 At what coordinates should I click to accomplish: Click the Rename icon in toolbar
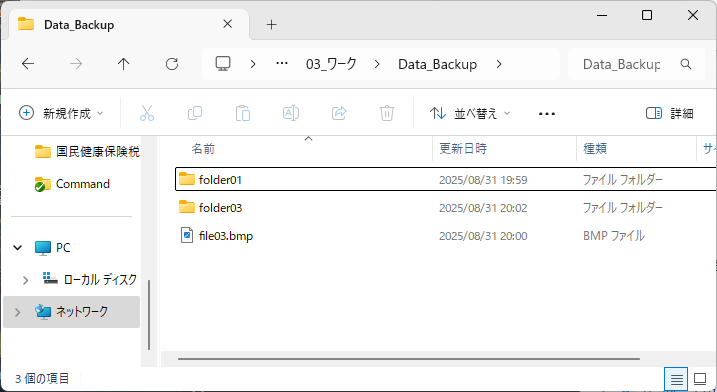point(291,113)
